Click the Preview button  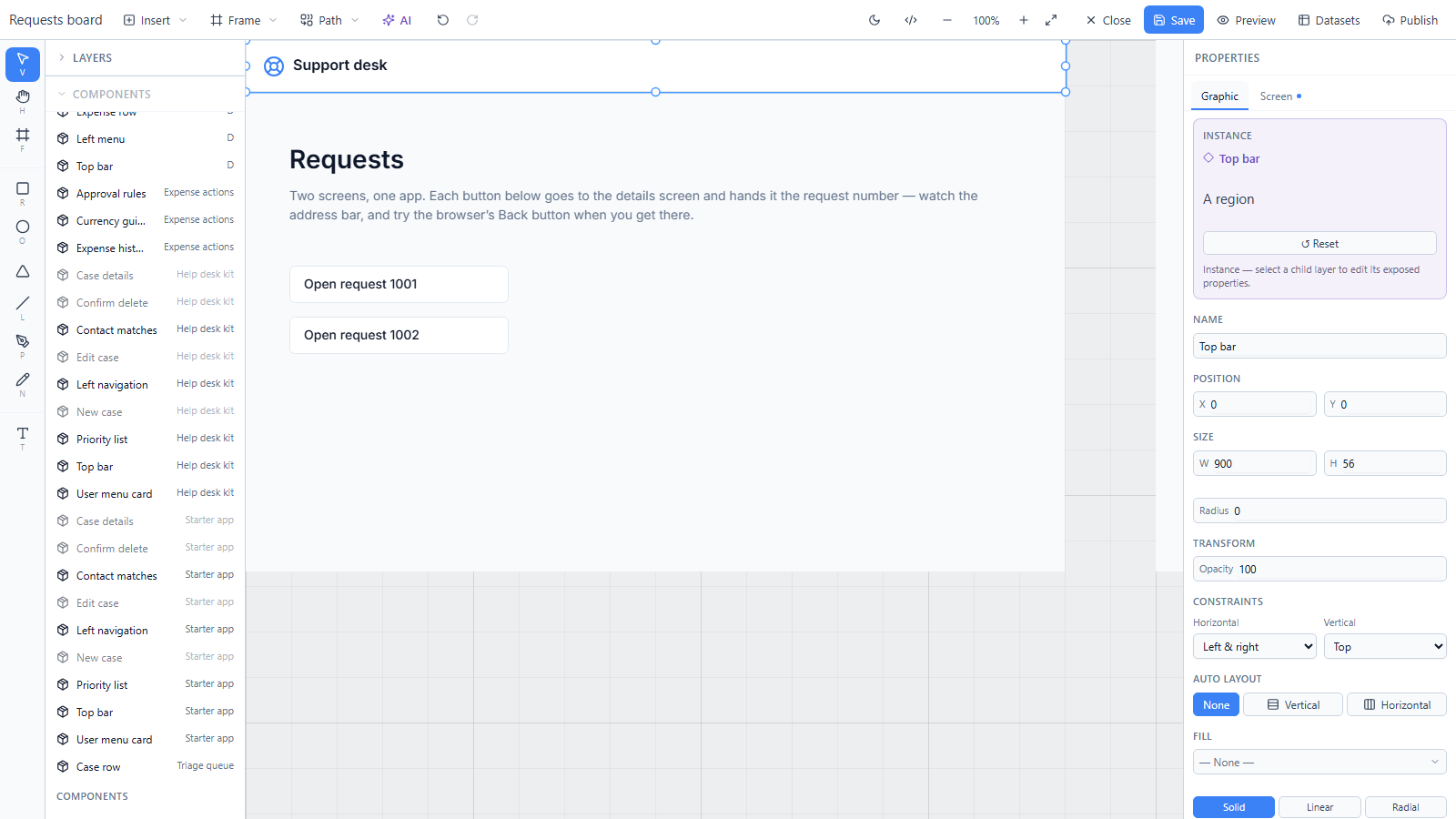coord(1247,20)
